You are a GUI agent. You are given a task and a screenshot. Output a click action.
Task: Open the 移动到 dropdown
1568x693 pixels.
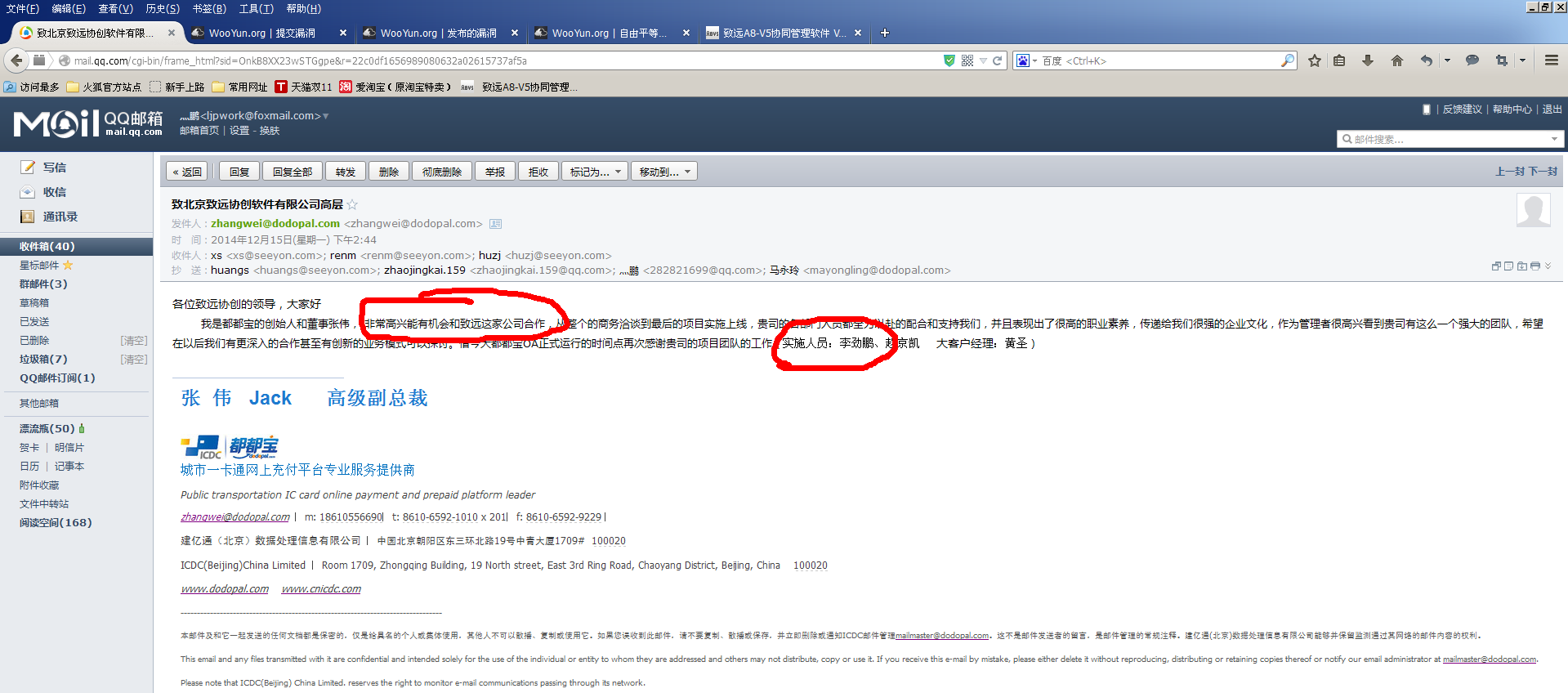pos(664,172)
